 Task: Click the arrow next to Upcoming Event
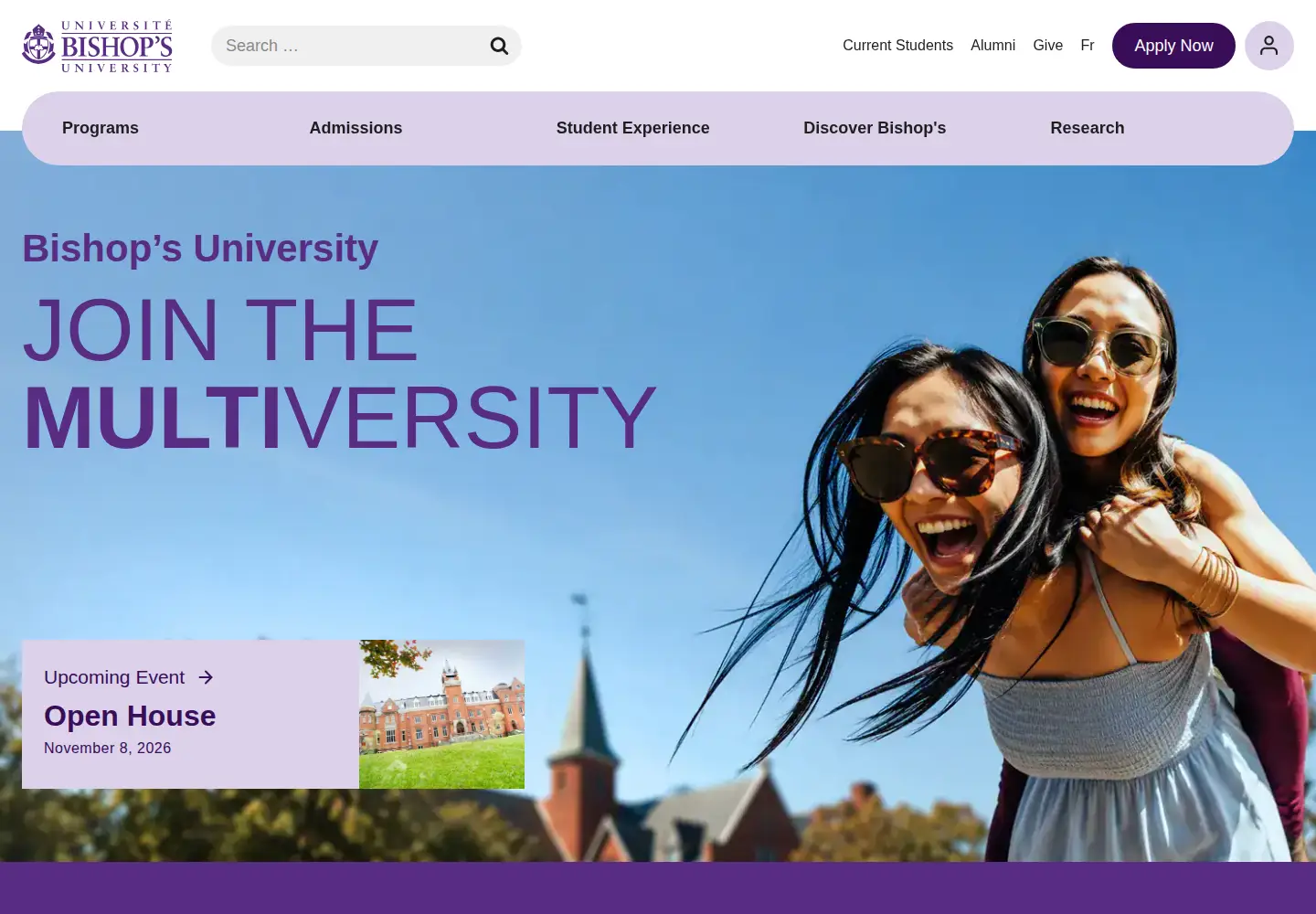pyautogui.click(x=206, y=677)
